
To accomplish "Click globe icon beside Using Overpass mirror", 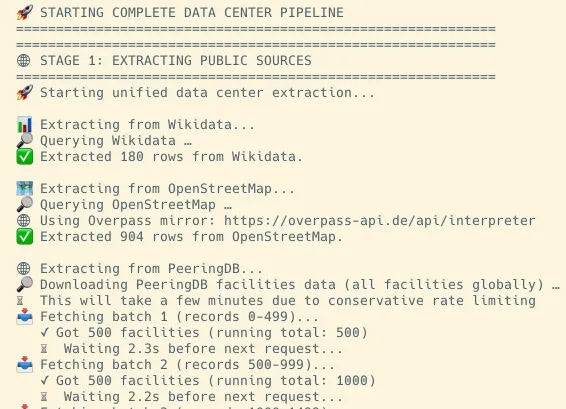I will 24,221.
